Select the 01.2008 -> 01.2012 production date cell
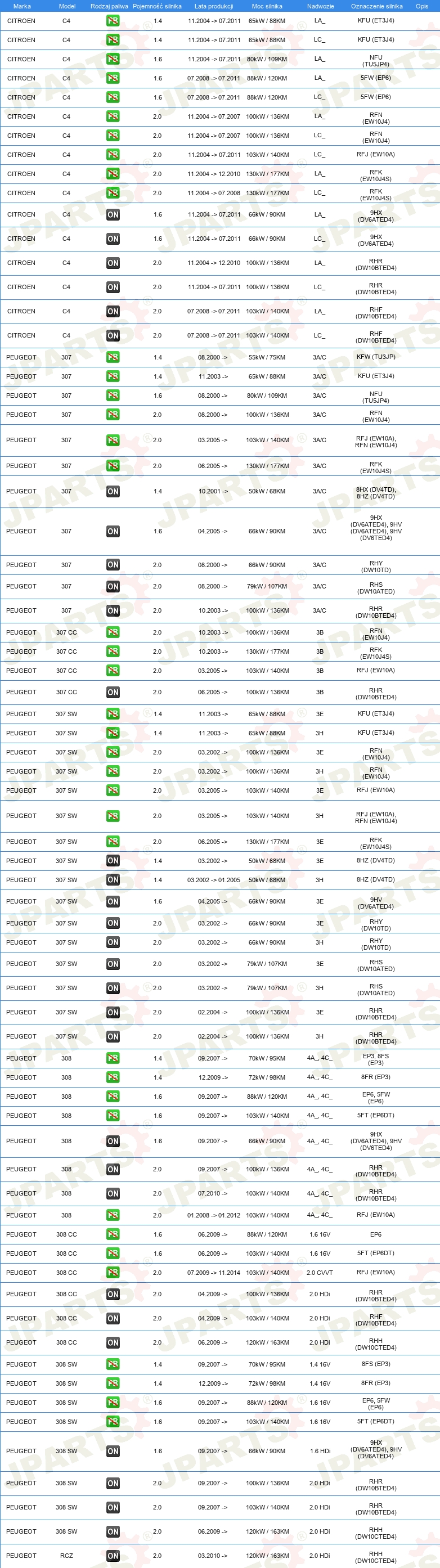 [x=214, y=1215]
